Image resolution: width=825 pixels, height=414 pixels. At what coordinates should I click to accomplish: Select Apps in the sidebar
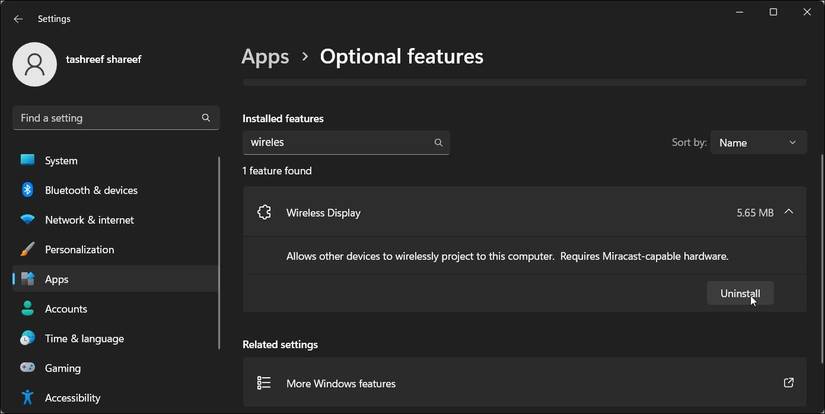point(57,279)
